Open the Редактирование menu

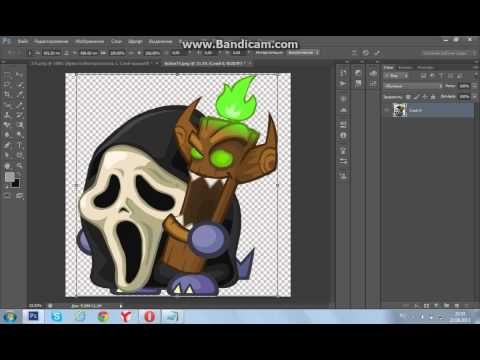[x=51, y=41]
